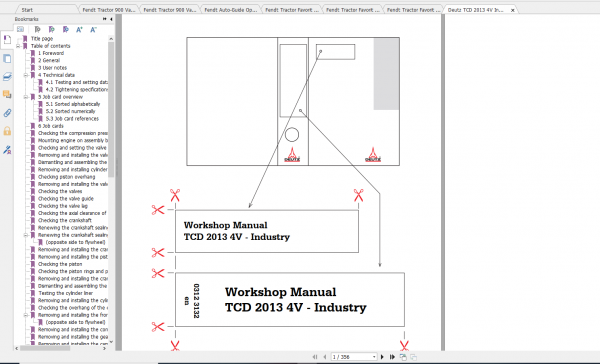Open the Attachments paperclip side panel icon

tap(7, 113)
